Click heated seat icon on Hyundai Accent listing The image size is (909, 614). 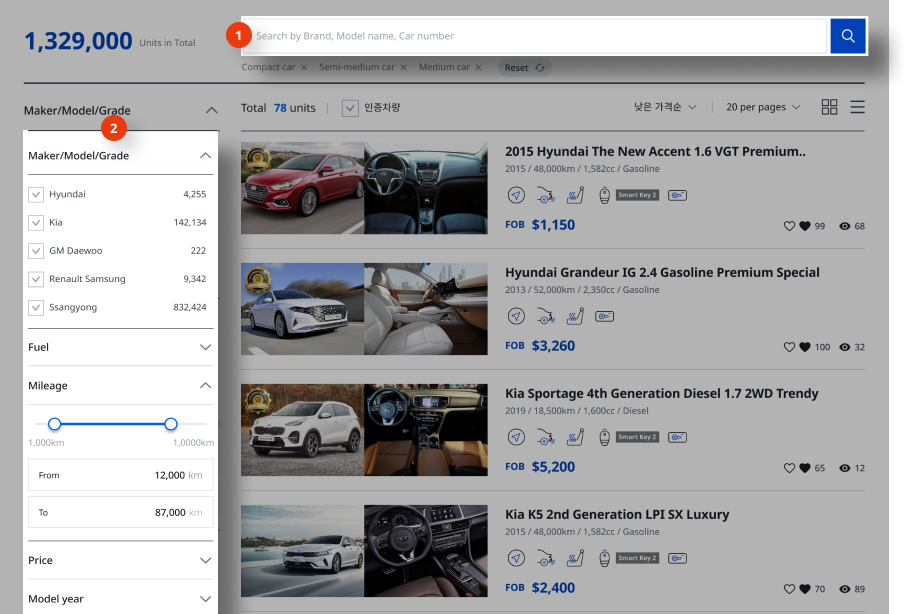pos(575,195)
